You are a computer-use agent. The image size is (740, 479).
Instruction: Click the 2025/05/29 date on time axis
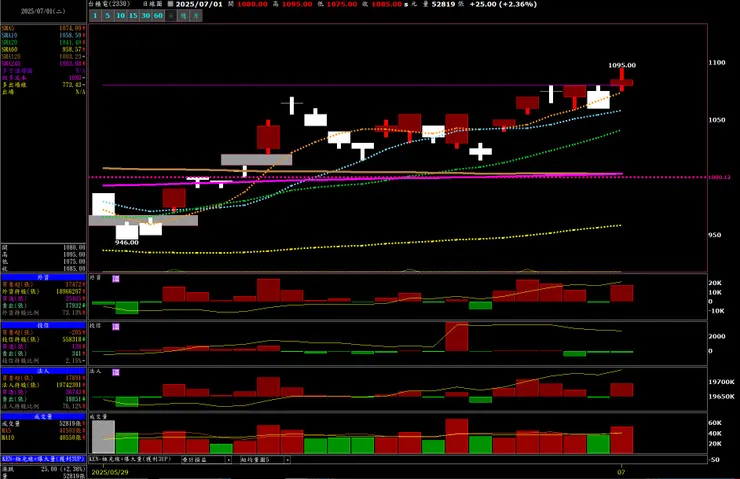pos(110,472)
